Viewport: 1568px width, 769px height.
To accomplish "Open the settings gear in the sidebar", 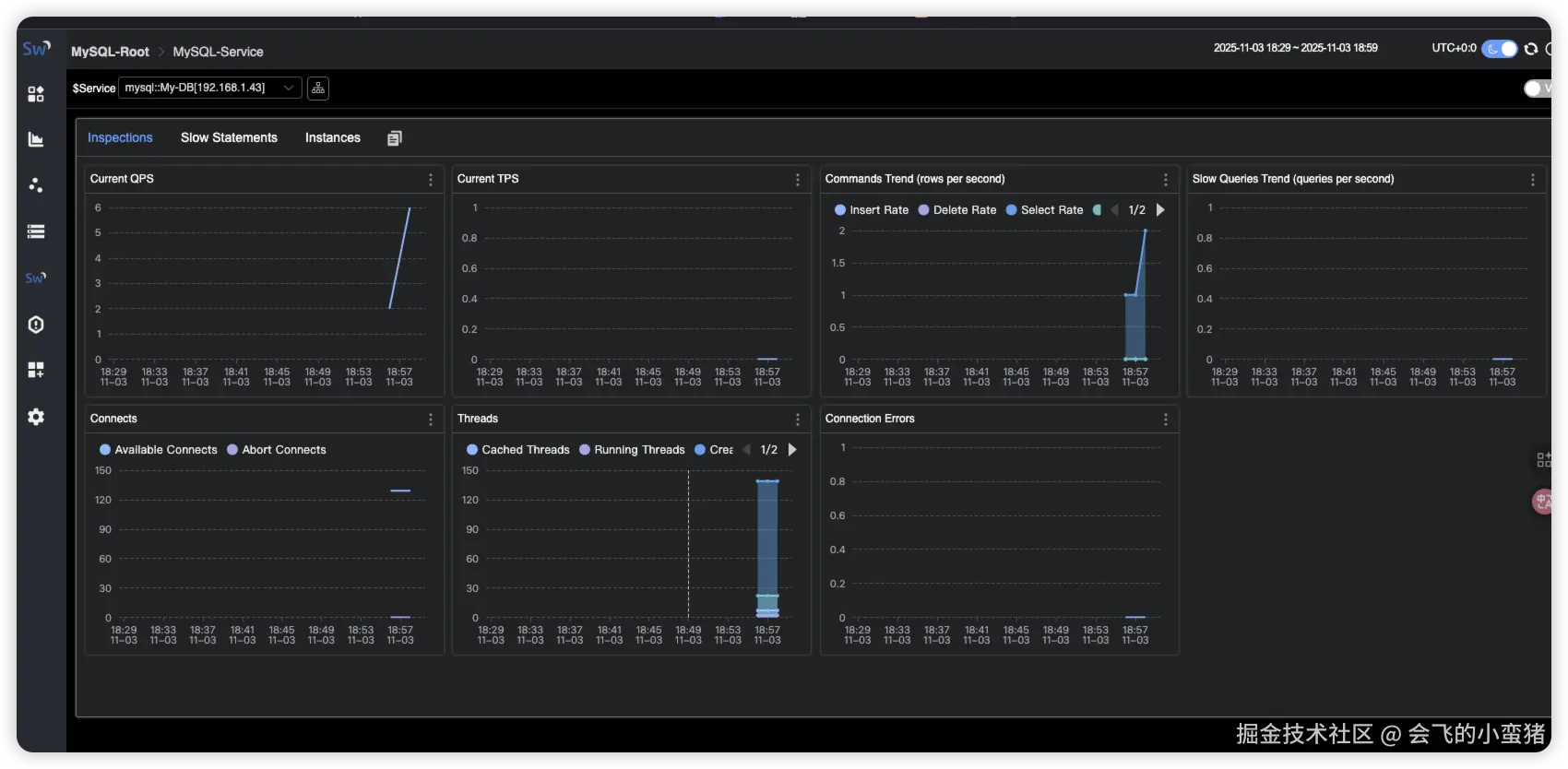I will (36, 417).
